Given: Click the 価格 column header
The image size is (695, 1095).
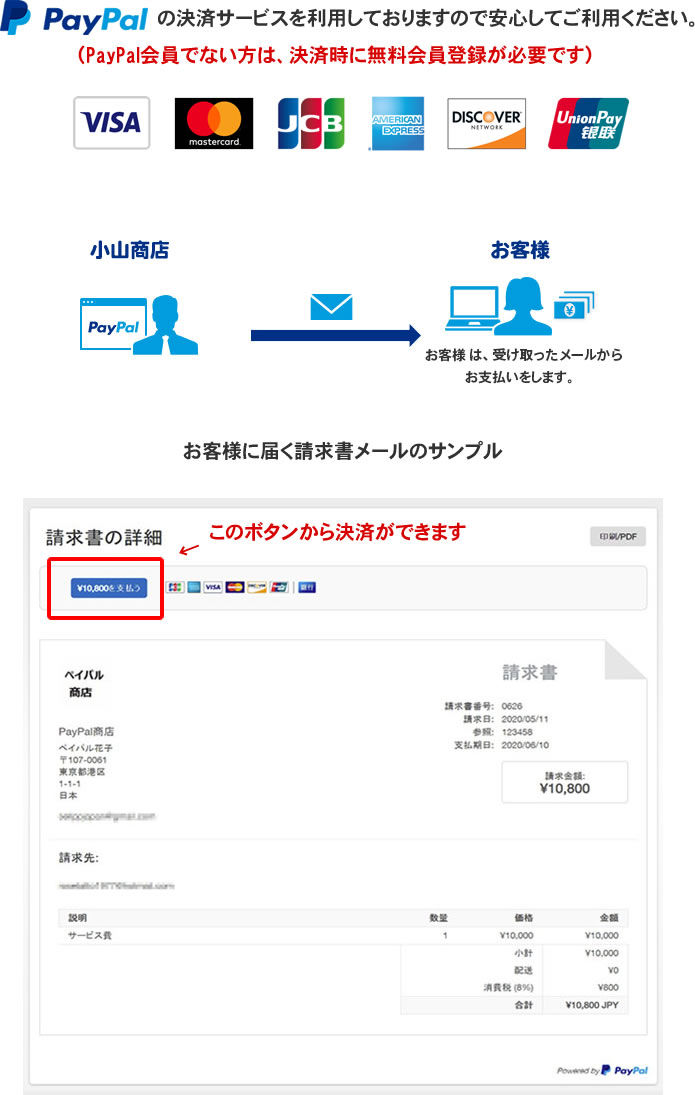Looking at the screenshot, I should [x=524, y=918].
